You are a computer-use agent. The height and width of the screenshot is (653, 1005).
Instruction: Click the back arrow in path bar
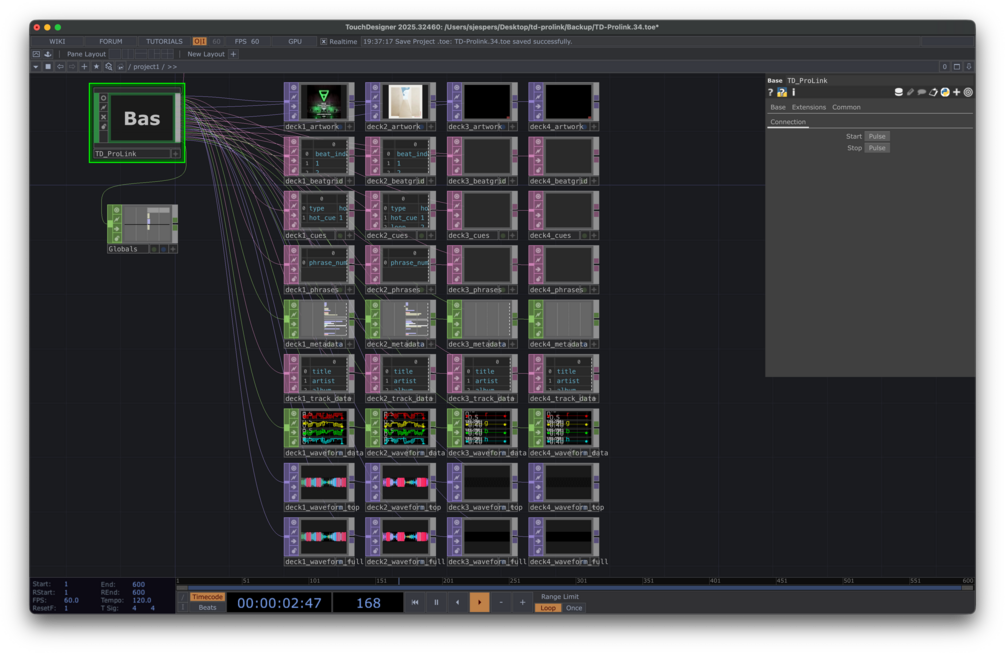point(60,67)
